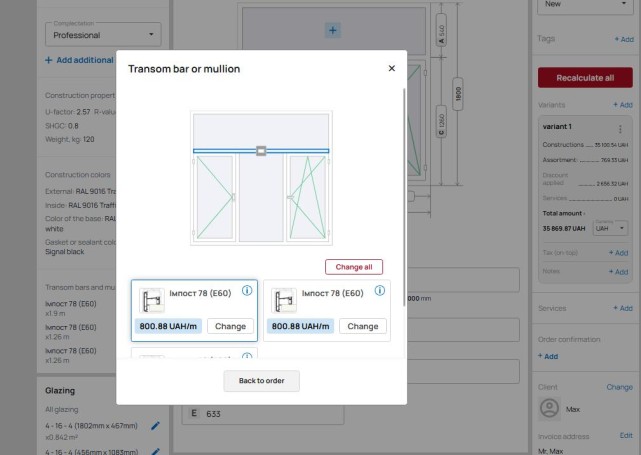The width and height of the screenshot is (641, 455).
Task: Click the client Max avatar icon
Action: 549,408
